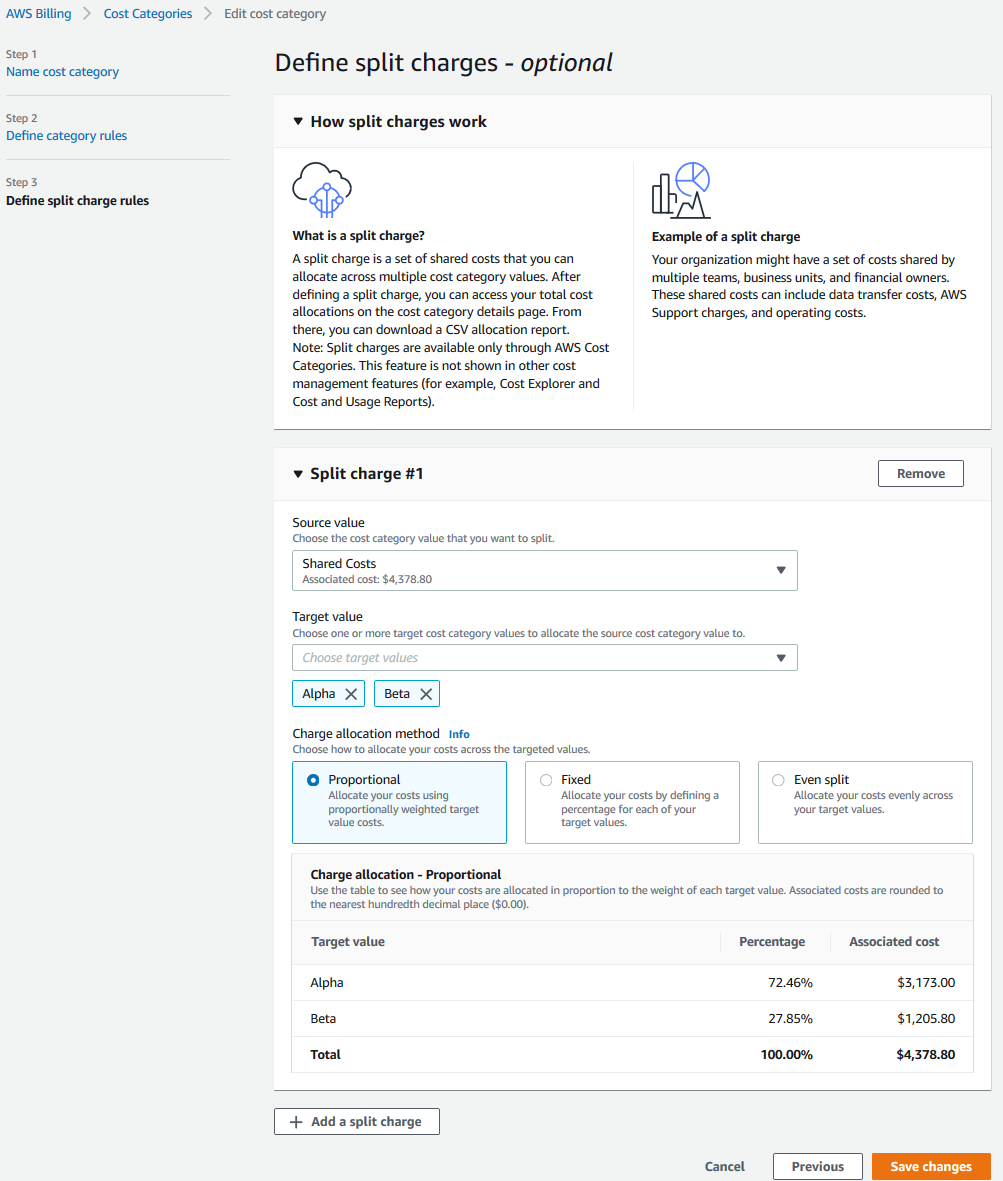This screenshot has width=1003, height=1181.
Task: Select the Even split allocation method
Action: 776,780
